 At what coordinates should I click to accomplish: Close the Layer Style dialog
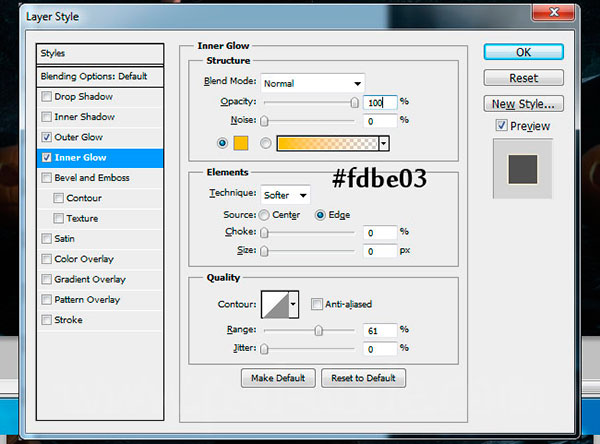(553, 13)
